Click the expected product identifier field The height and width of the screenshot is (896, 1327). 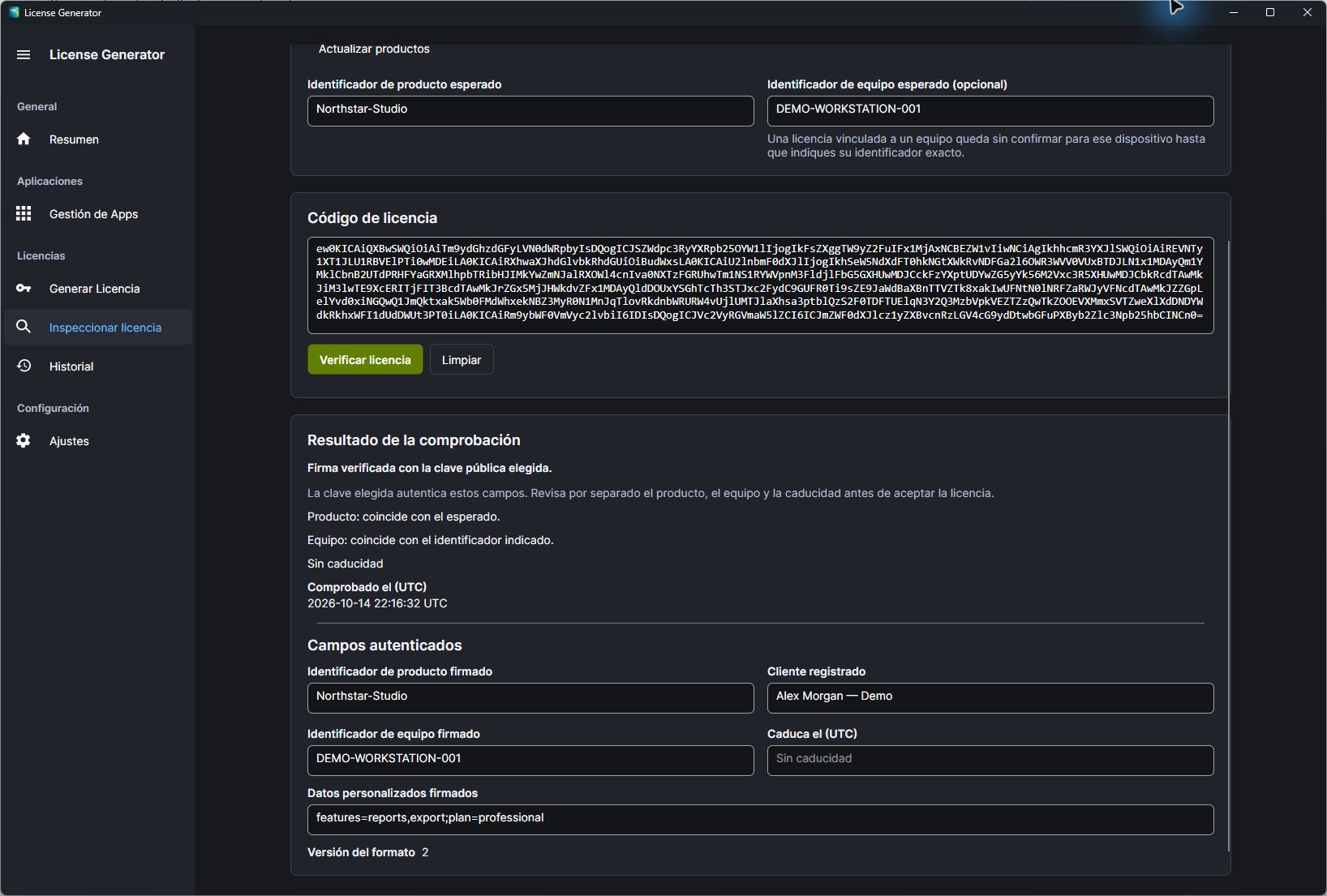[530, 111]
